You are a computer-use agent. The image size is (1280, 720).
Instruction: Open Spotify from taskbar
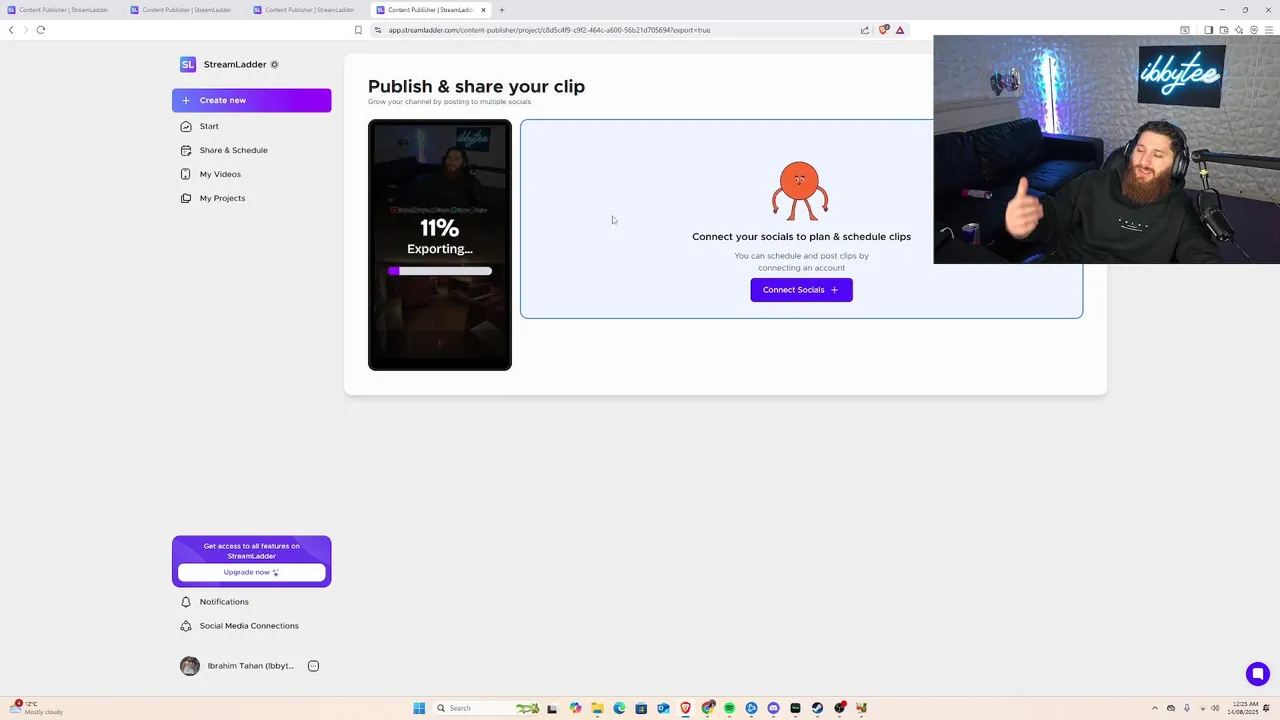(x=729, y=708)
